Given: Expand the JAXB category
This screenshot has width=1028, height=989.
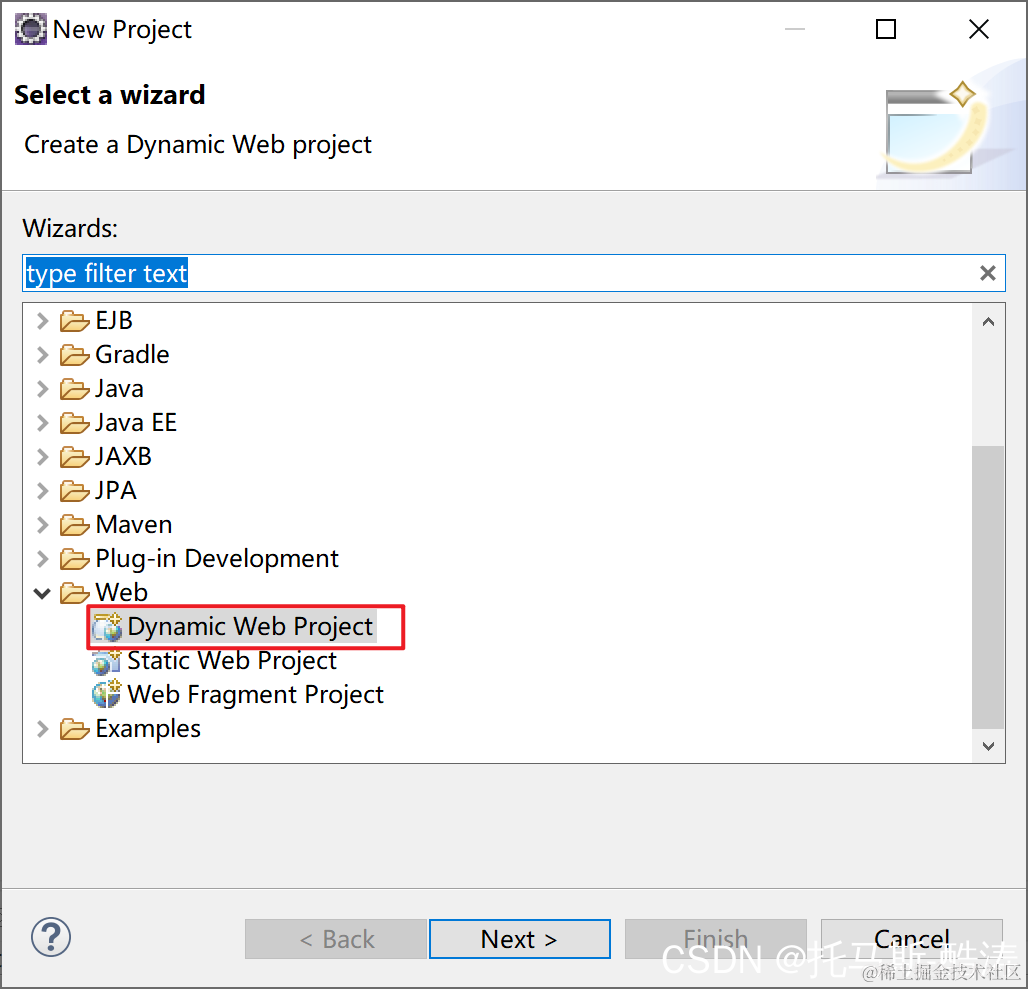Looking at the screenshot, I should tap(43, 457).
